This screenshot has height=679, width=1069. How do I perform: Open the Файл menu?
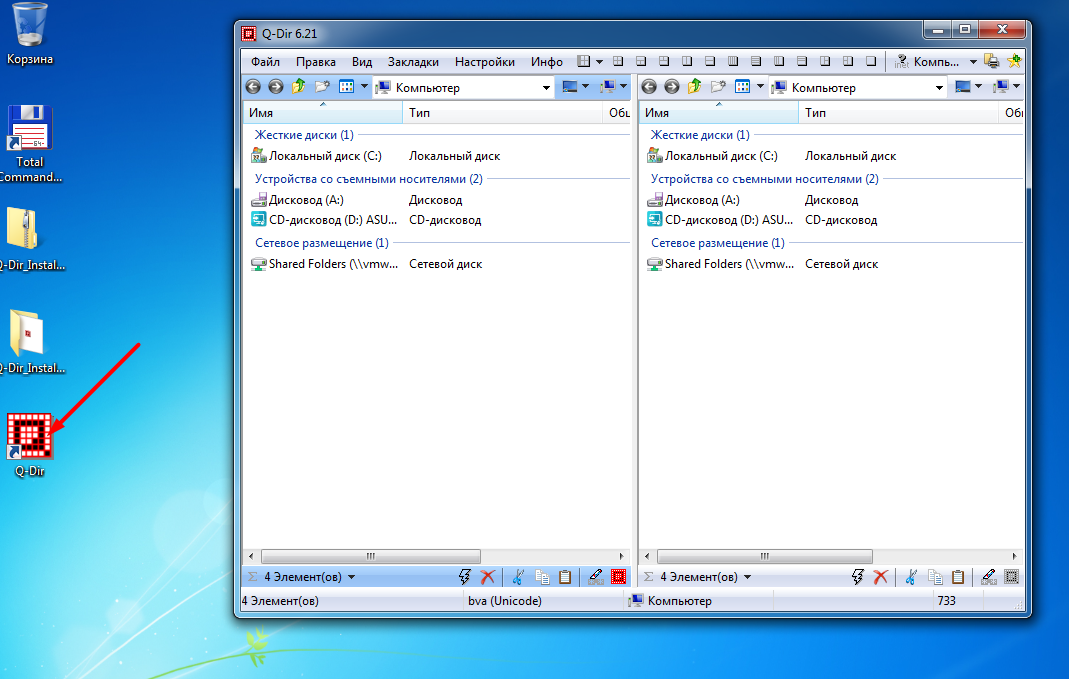(x=265, y=61)
